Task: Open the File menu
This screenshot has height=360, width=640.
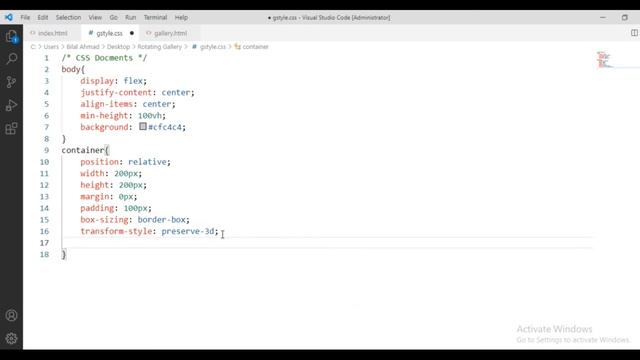Action: [25, 18]
